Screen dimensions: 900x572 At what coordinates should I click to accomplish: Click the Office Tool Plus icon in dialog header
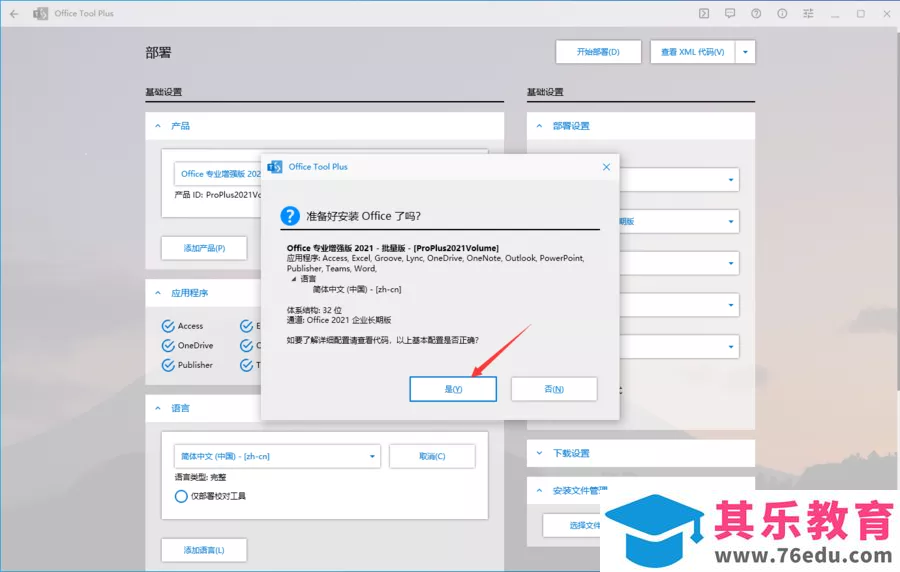coord(275,167)
